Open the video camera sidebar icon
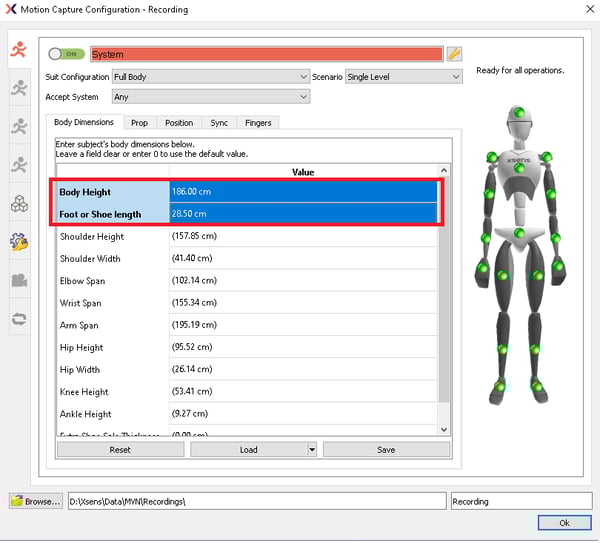 (19, 280)
